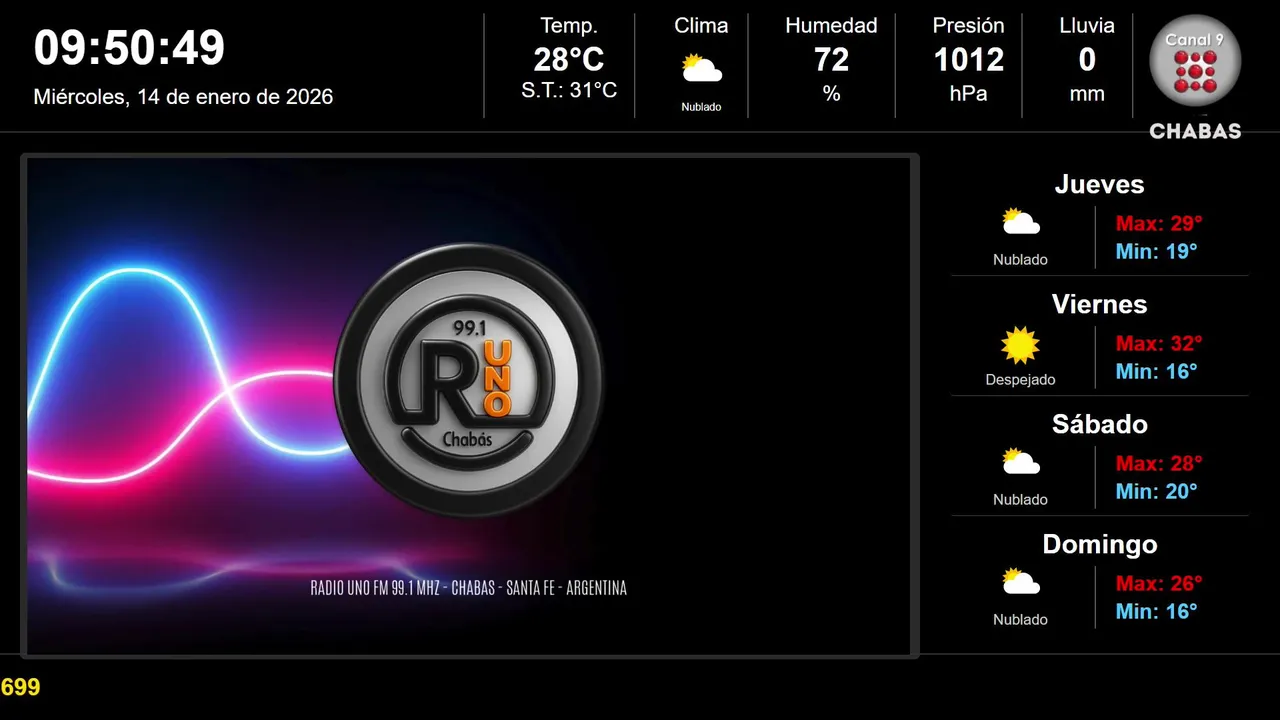Viewport: 1280px width, 720px height.
Task: Click the current weather cloudy icon under Clima
Action: tap(701, 69)
